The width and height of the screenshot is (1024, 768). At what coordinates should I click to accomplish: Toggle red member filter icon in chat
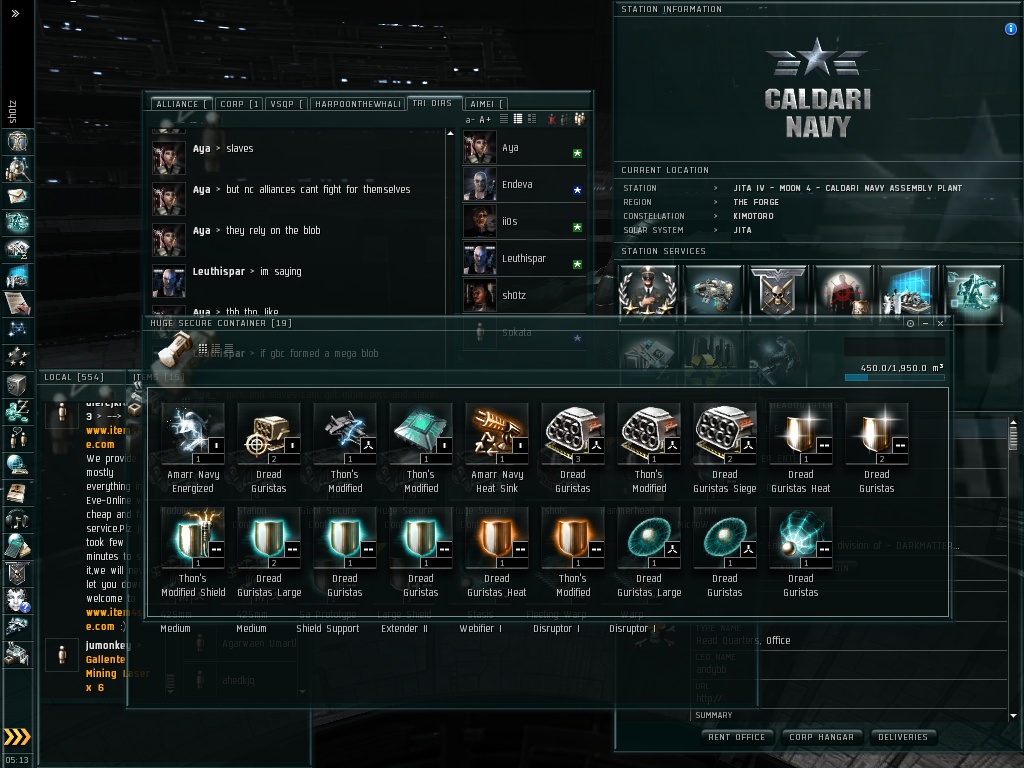click(552, 119)
